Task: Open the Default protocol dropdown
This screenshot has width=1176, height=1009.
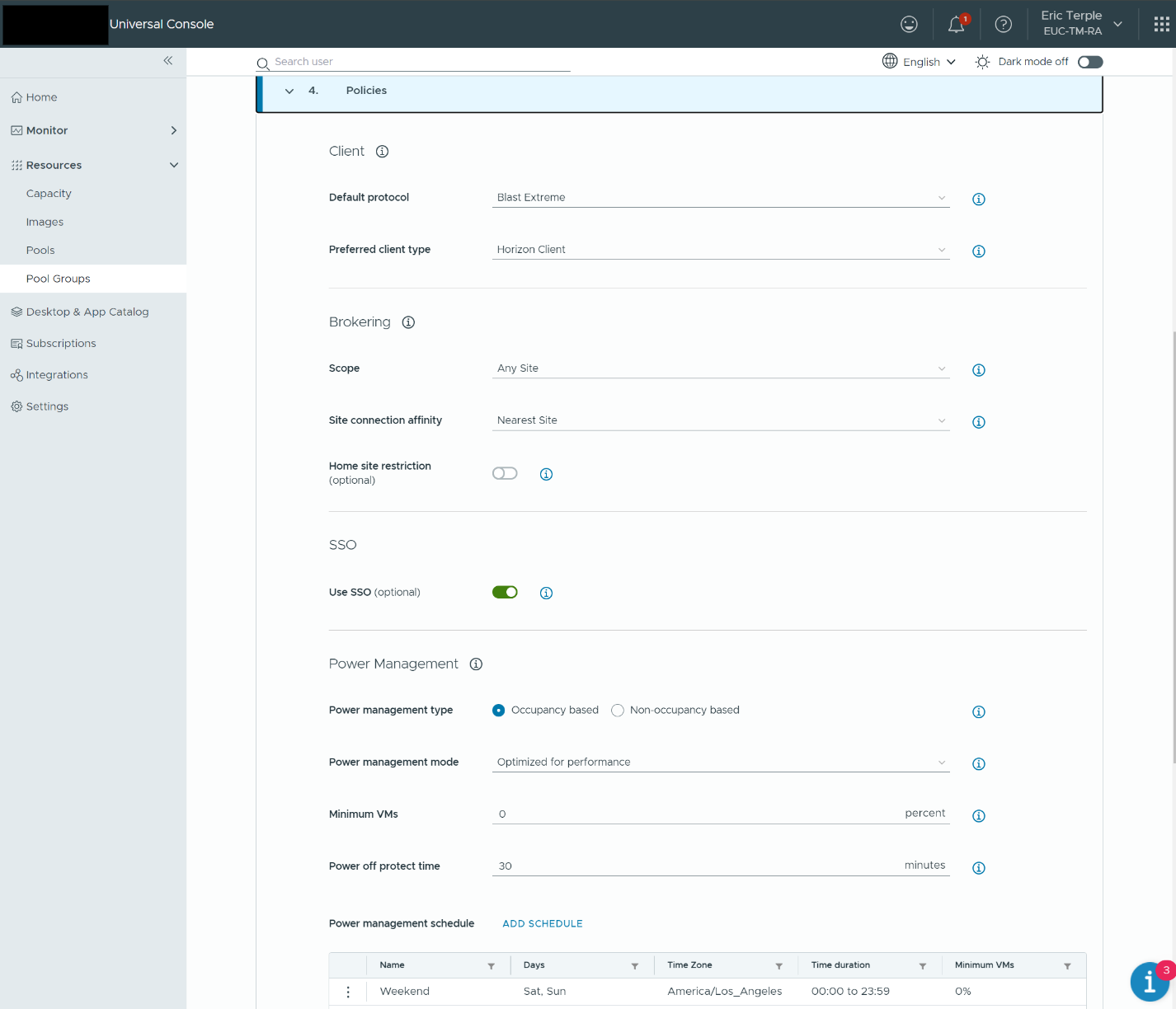Action: [x=720, y=198]
